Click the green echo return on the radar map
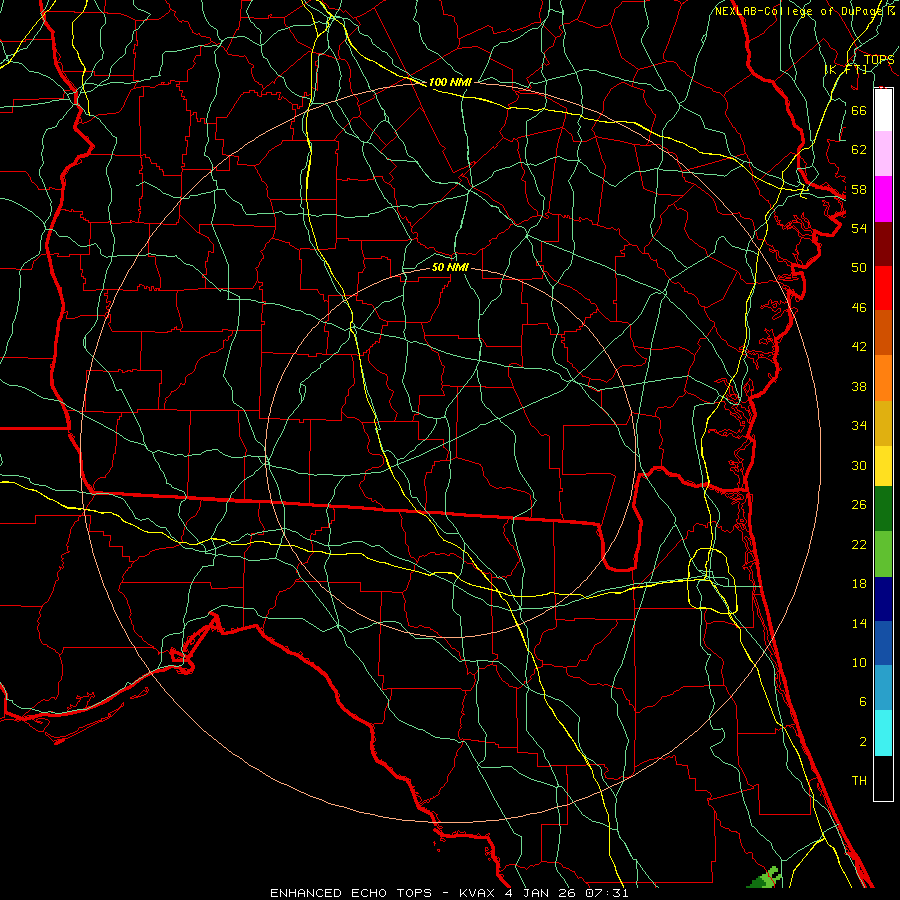Viewport: 900px width, 900px height. (x=764, y=878)
